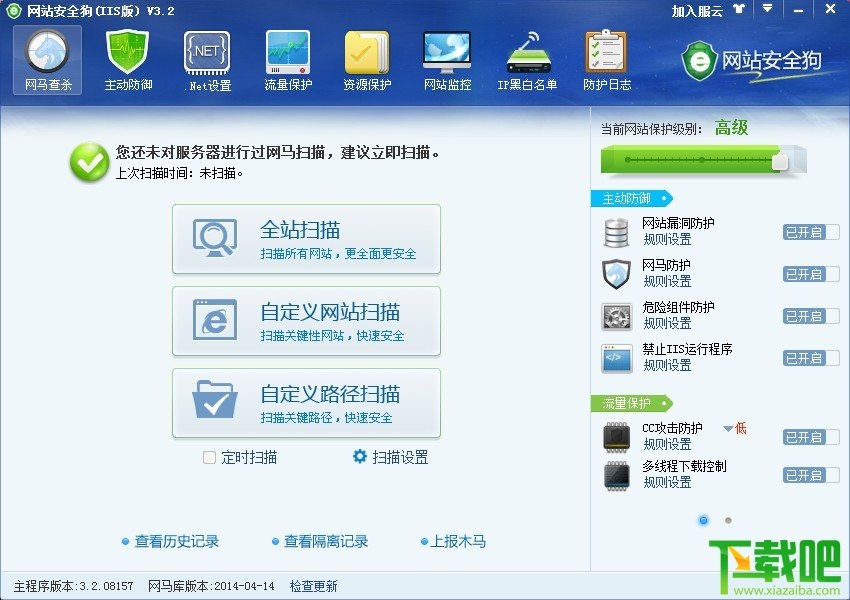Screen dimensions: 850x600
Task: Open 规则设置 under CC攻击防护
Action: coord(667,444)
